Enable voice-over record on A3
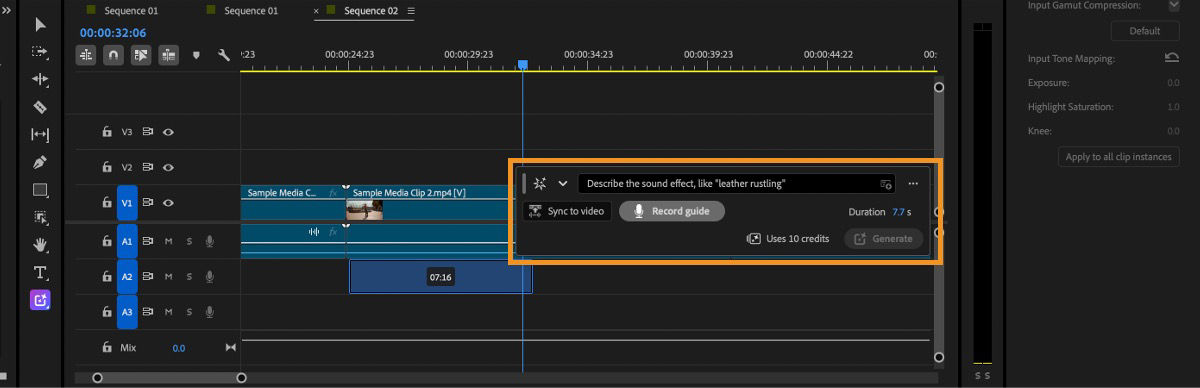The image size is (1200, 388). 209,312
